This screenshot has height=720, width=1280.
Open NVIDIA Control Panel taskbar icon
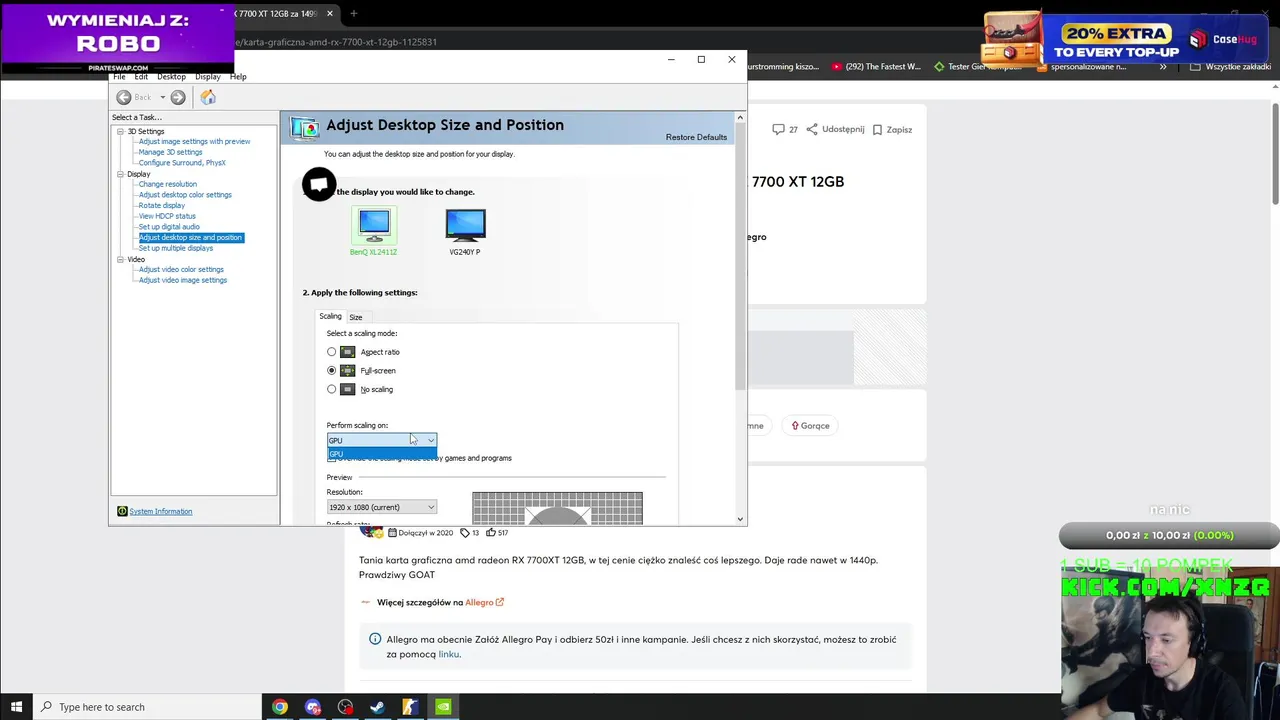click(x=443, y=707)
